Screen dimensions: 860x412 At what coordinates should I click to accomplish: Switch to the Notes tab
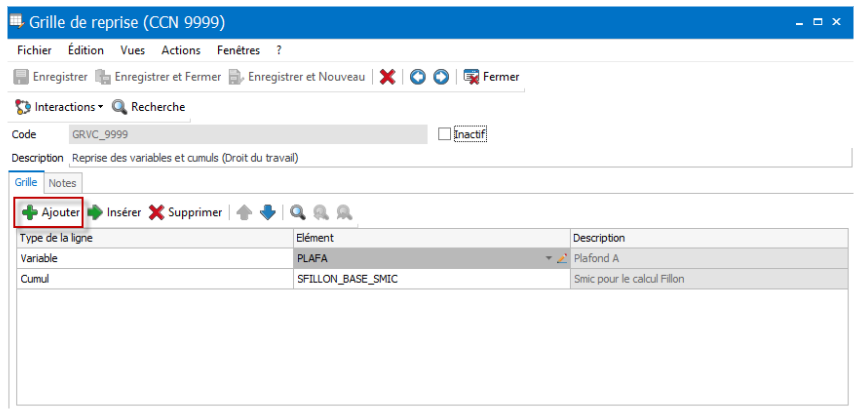[x=63, y=183]
